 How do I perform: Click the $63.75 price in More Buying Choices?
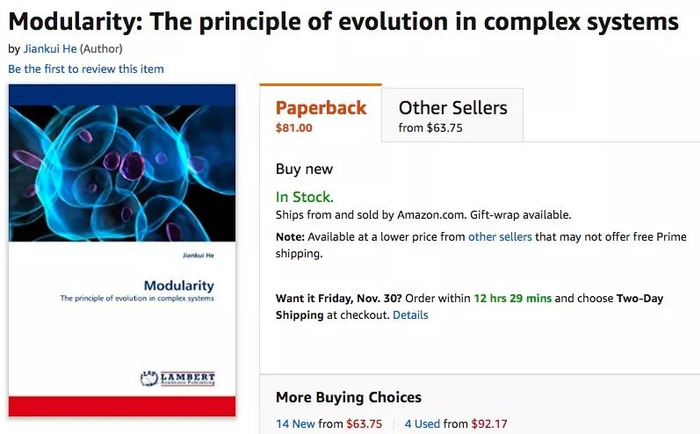tap(364, 423)
